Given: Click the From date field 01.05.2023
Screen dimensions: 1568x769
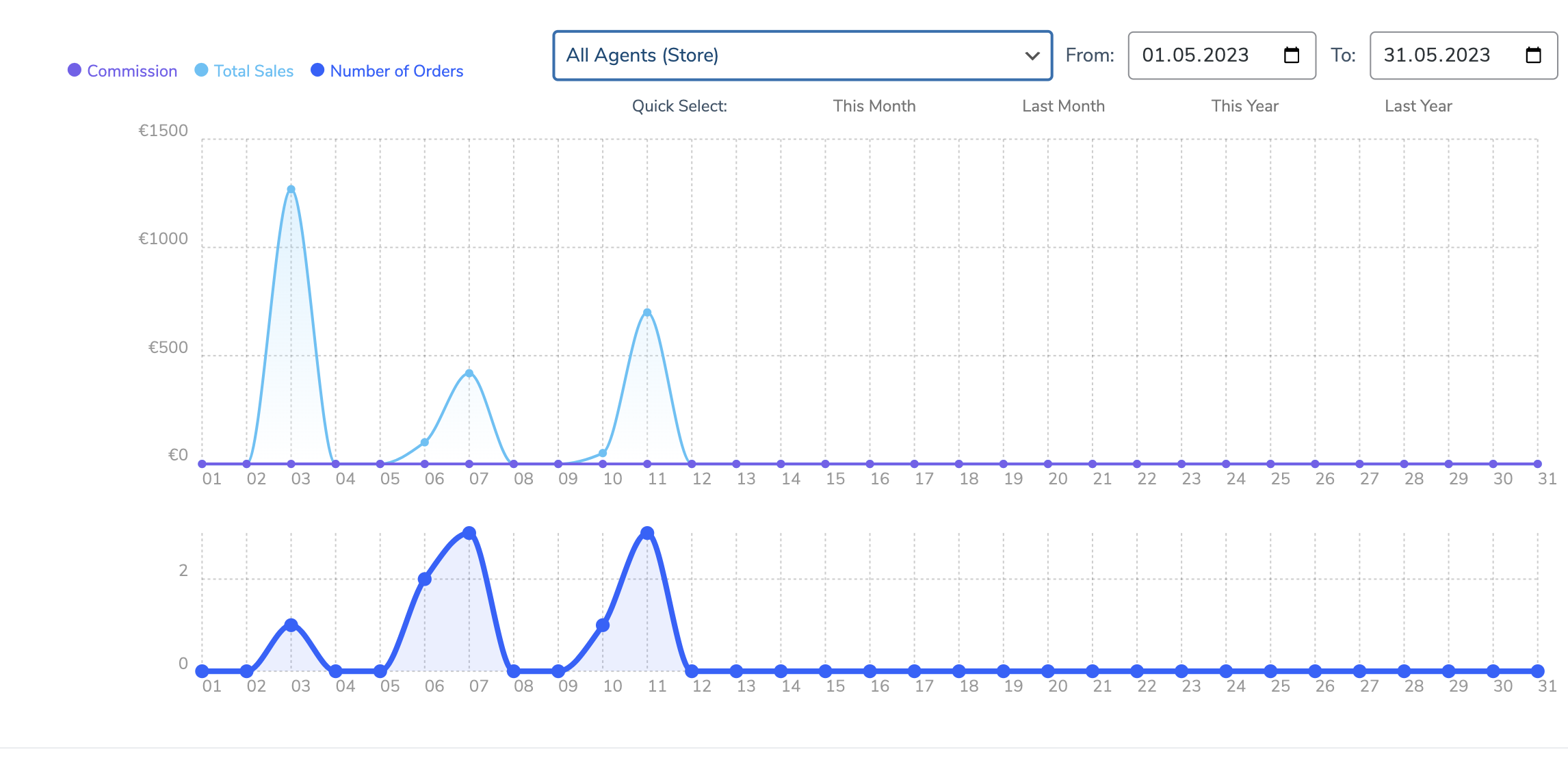Looking at the screenshot, I should click(1222, 55).
